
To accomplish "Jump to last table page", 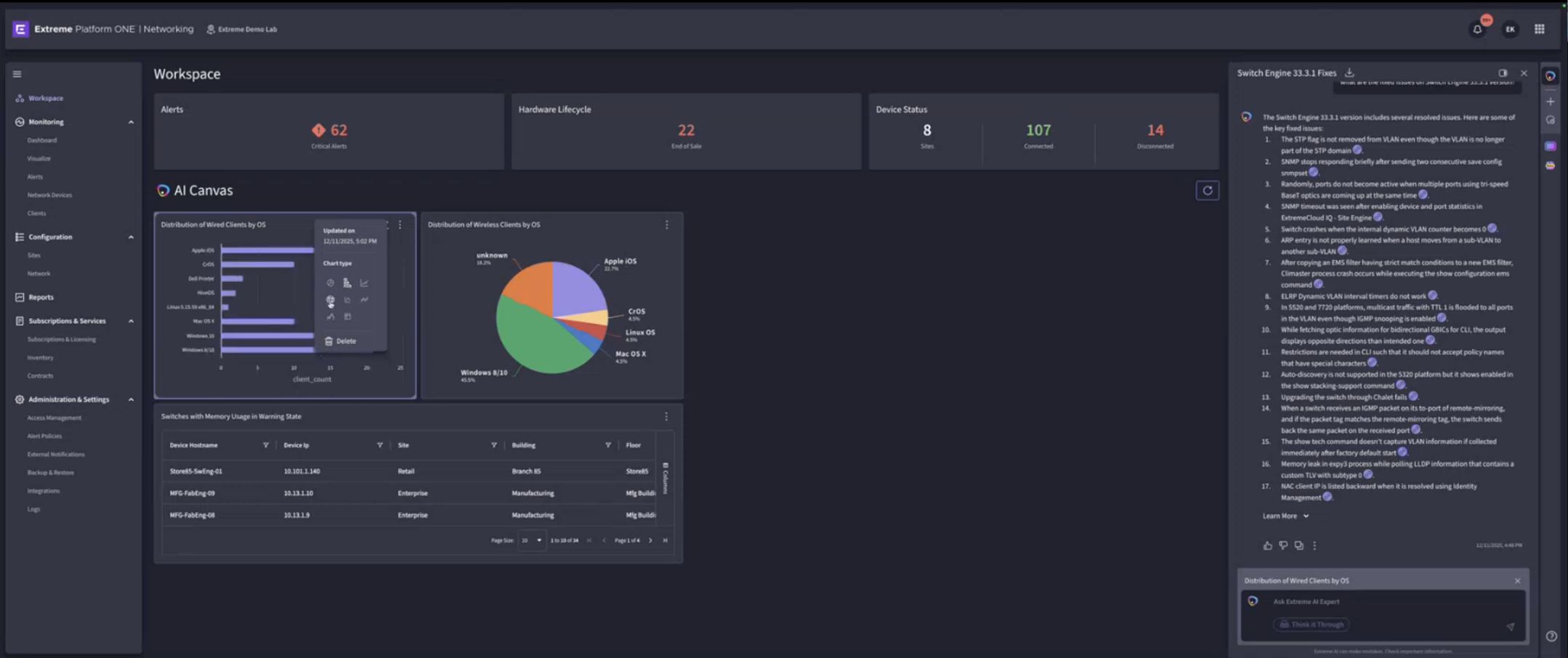I will point(665,540).
